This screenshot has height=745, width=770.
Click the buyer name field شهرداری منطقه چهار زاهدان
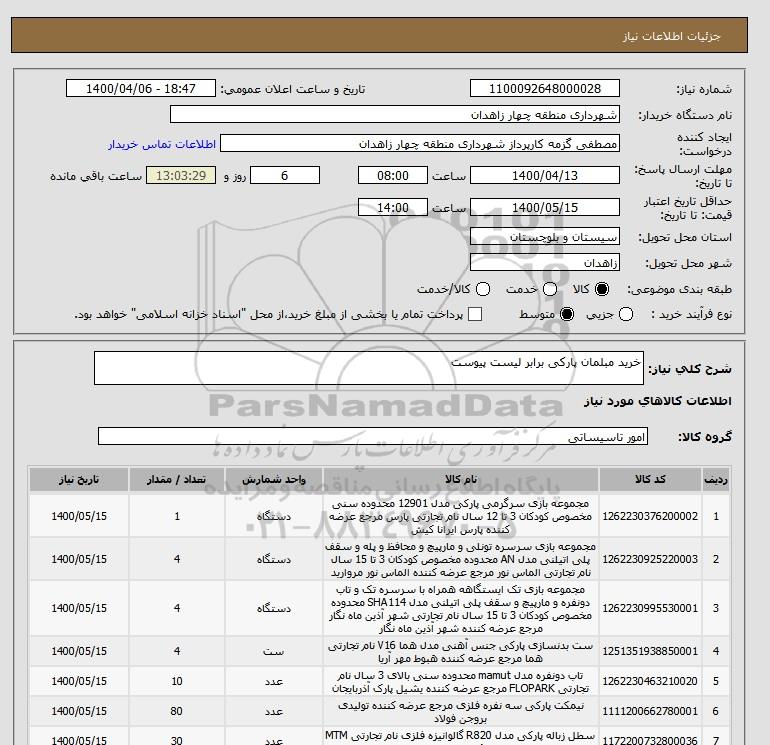(395, 114)
